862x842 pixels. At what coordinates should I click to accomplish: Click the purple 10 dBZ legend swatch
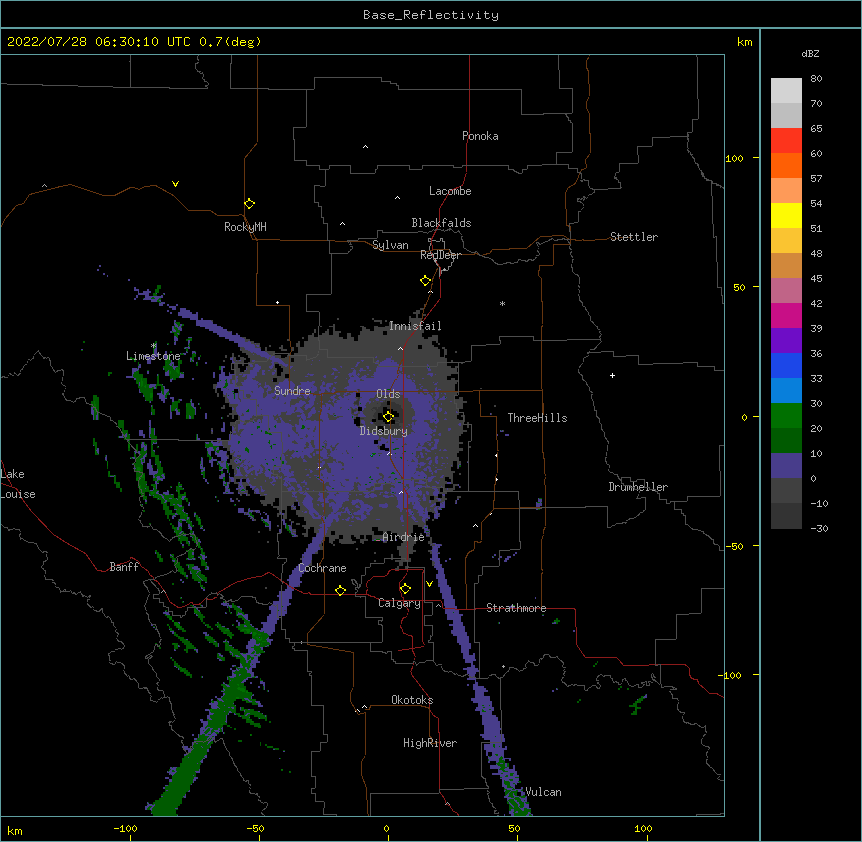[x=786, y=466]
